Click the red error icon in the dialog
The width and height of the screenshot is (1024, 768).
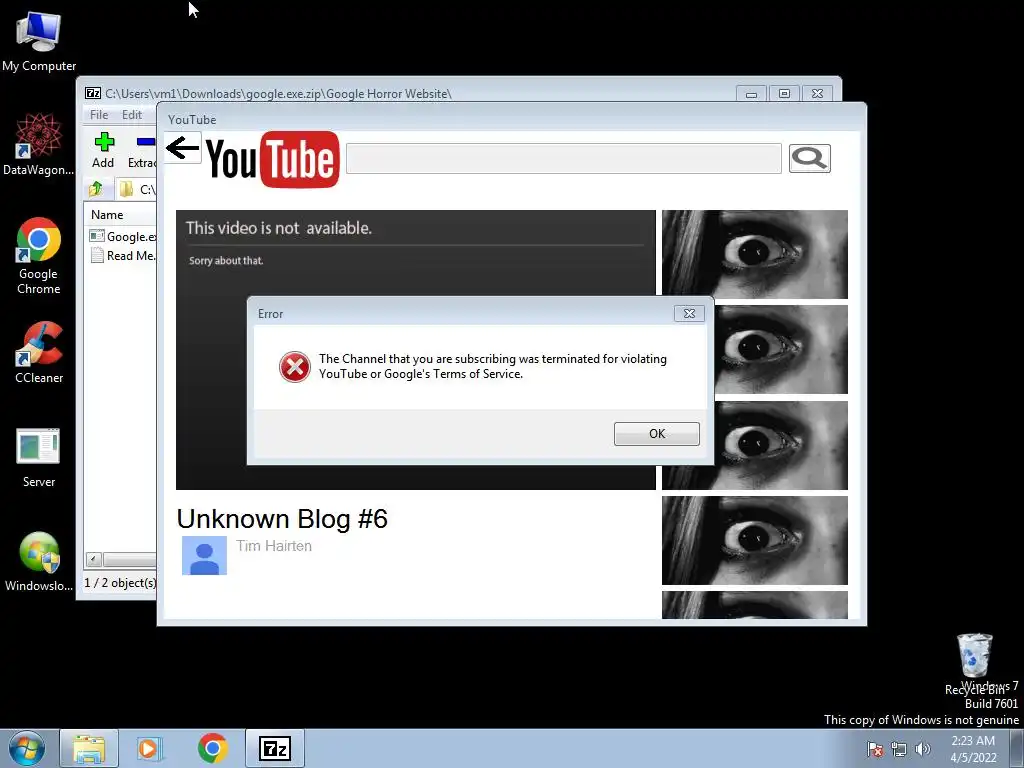click(x=295, y=366)
